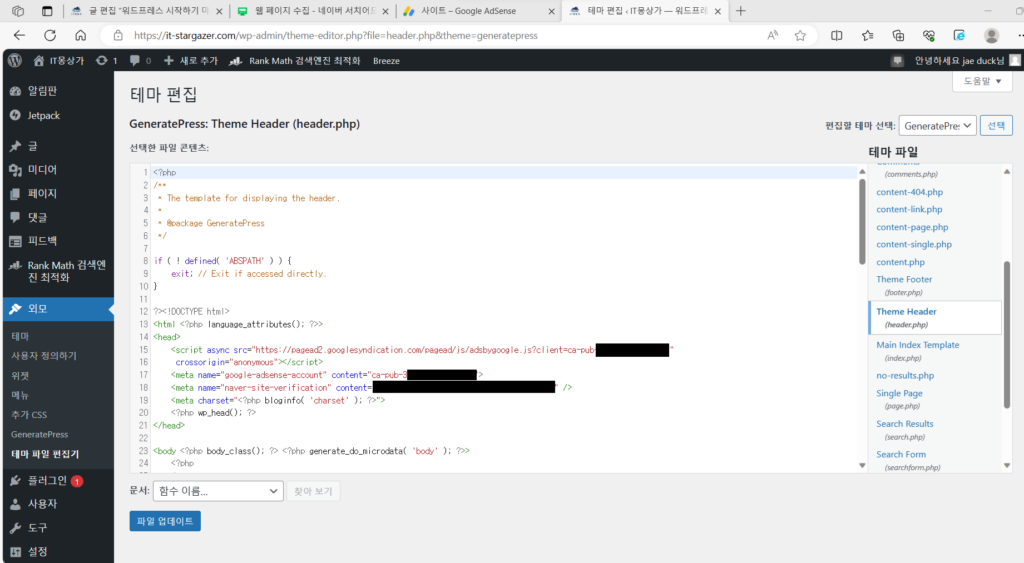Click 파일 업데이트 to save file
Viewport: 1024px width, 563px height.
coord(165,521)
